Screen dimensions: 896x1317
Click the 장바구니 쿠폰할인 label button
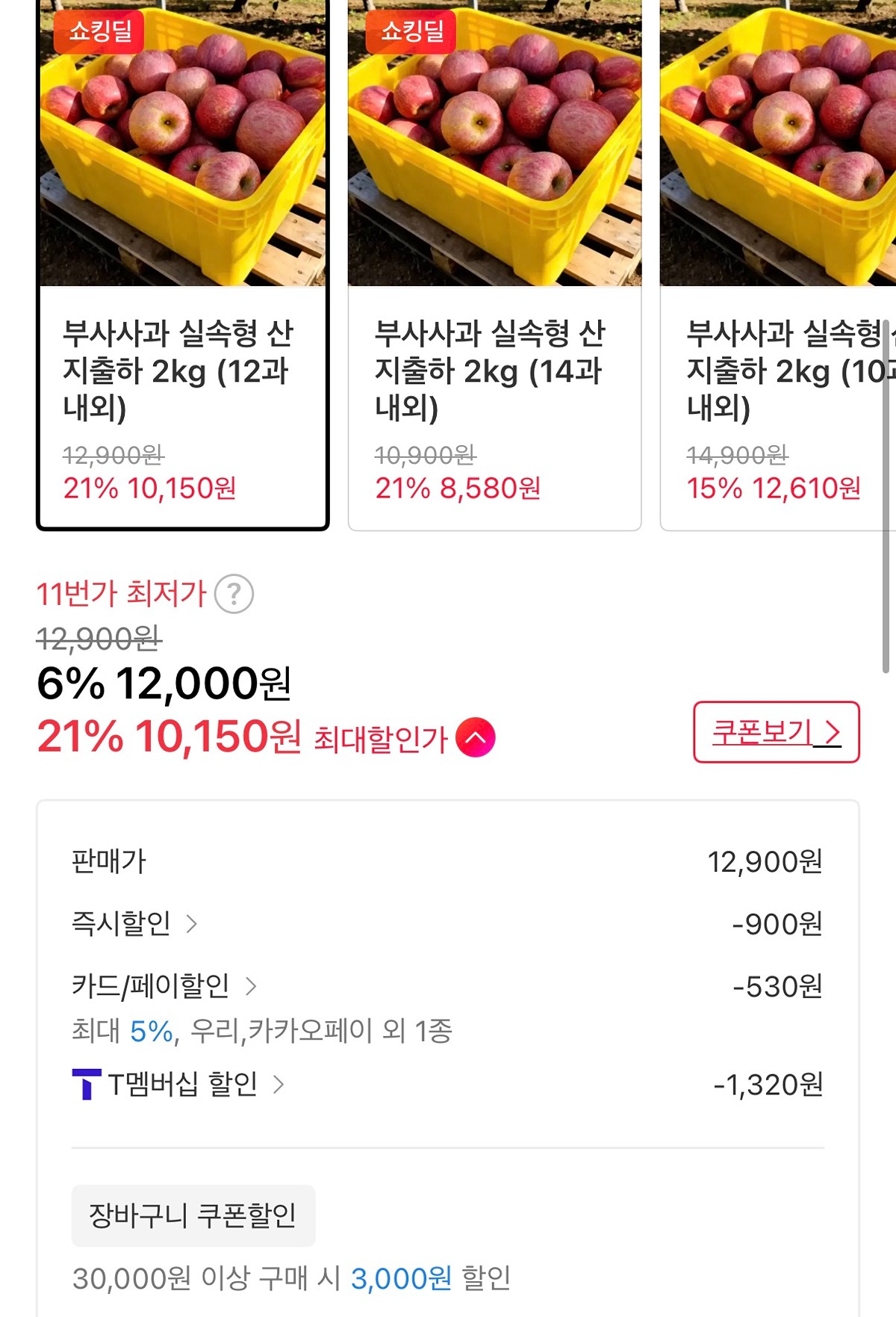click(x=193, y=1215)
